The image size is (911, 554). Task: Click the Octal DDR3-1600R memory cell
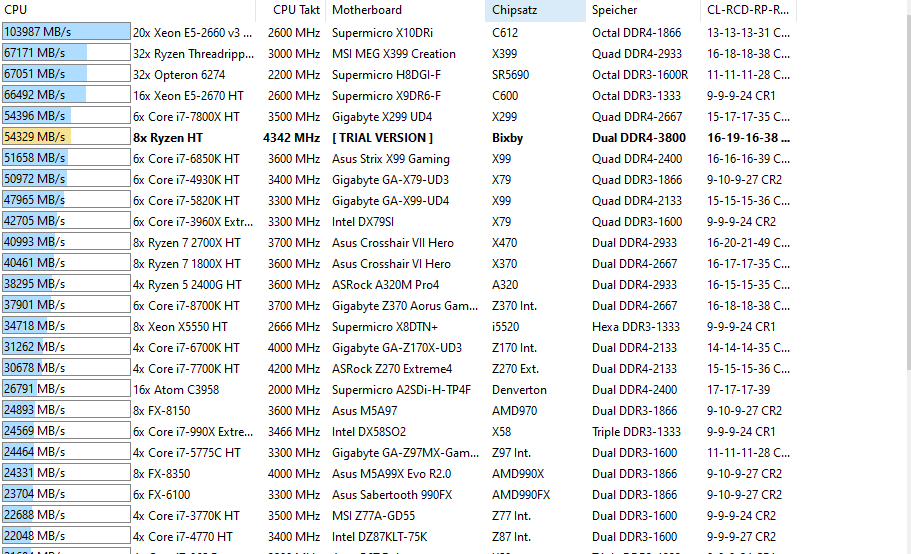(x=640, y=74)
